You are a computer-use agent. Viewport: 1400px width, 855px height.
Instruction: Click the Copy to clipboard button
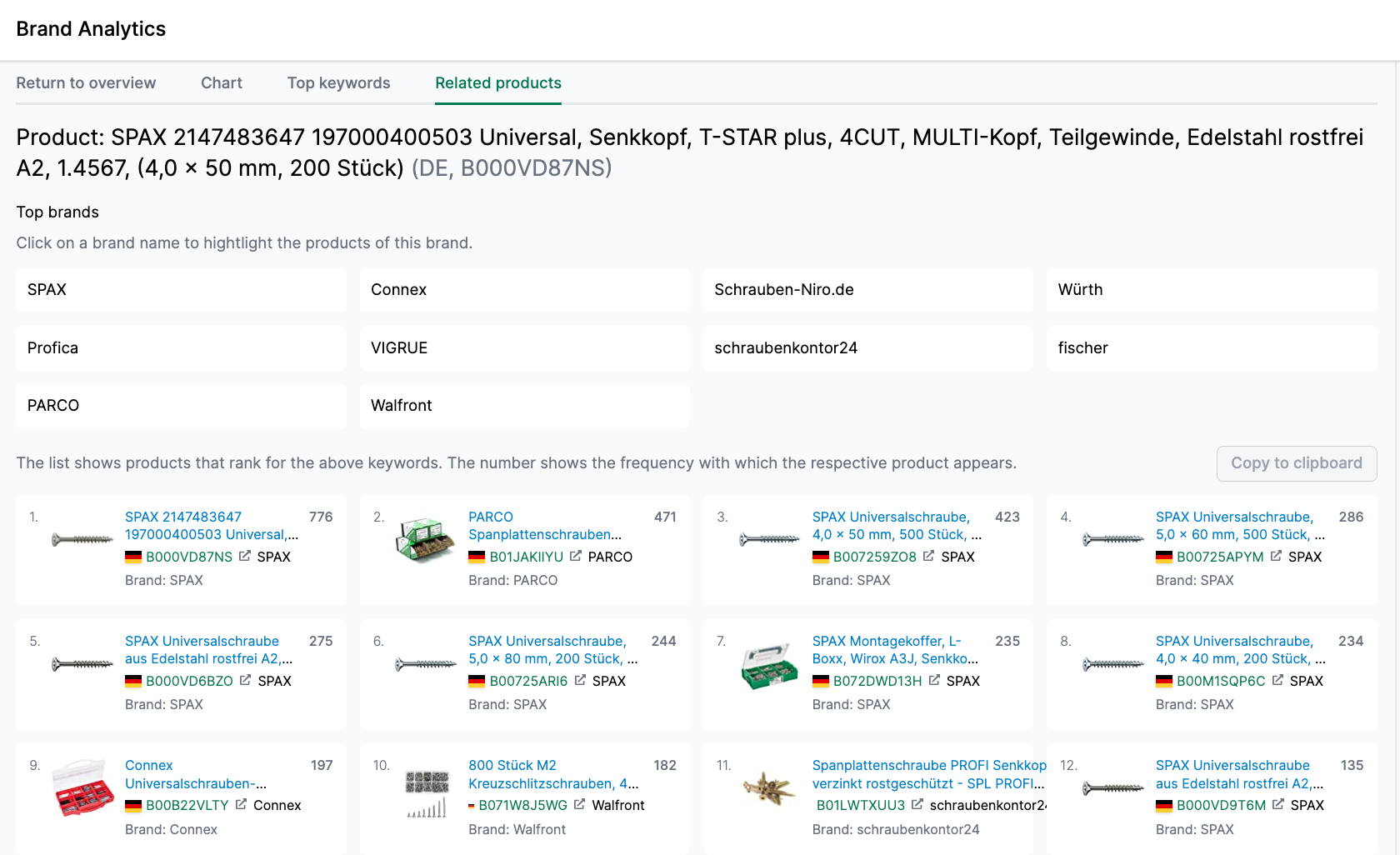click(1297, 463)
